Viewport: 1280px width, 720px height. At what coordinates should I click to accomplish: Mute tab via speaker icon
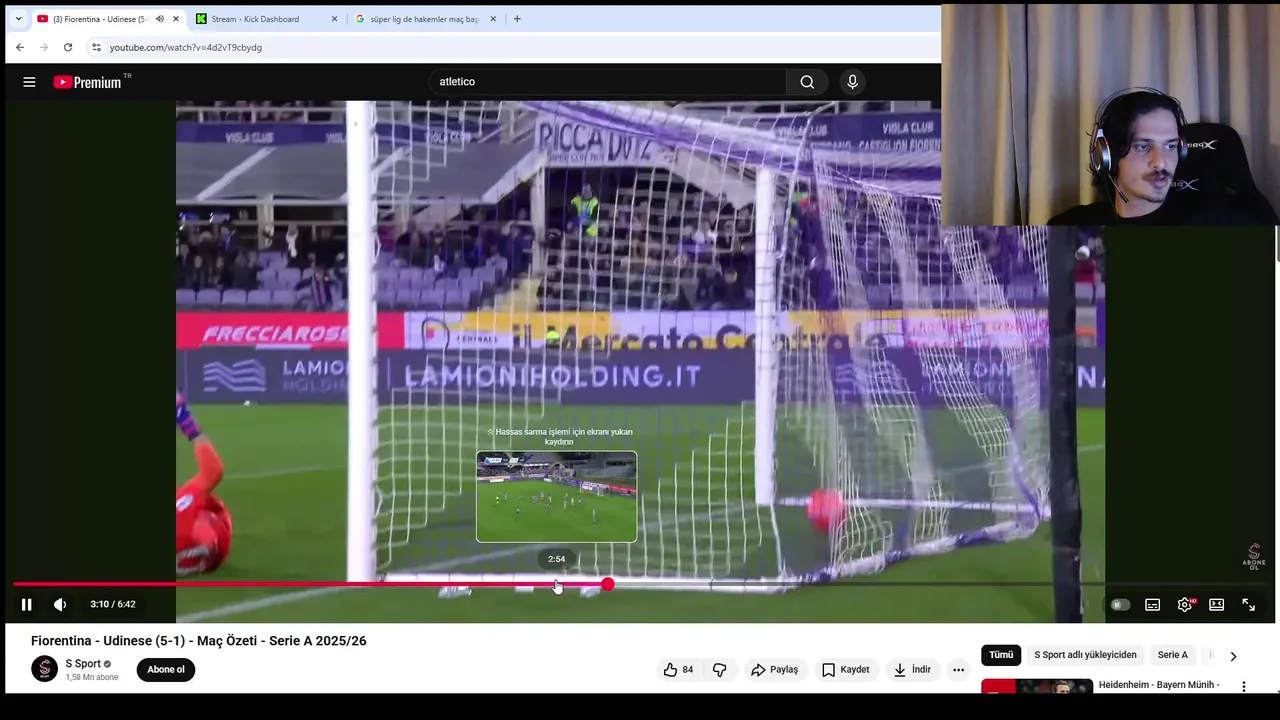click(159, 19)
